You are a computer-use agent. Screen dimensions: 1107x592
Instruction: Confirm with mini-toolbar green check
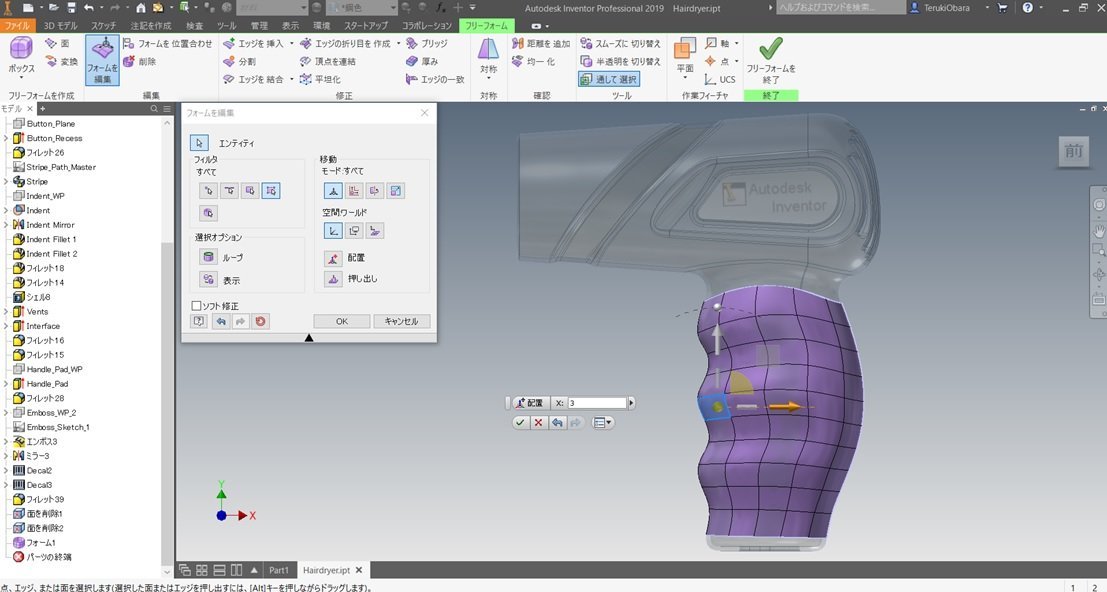[520, 423]
